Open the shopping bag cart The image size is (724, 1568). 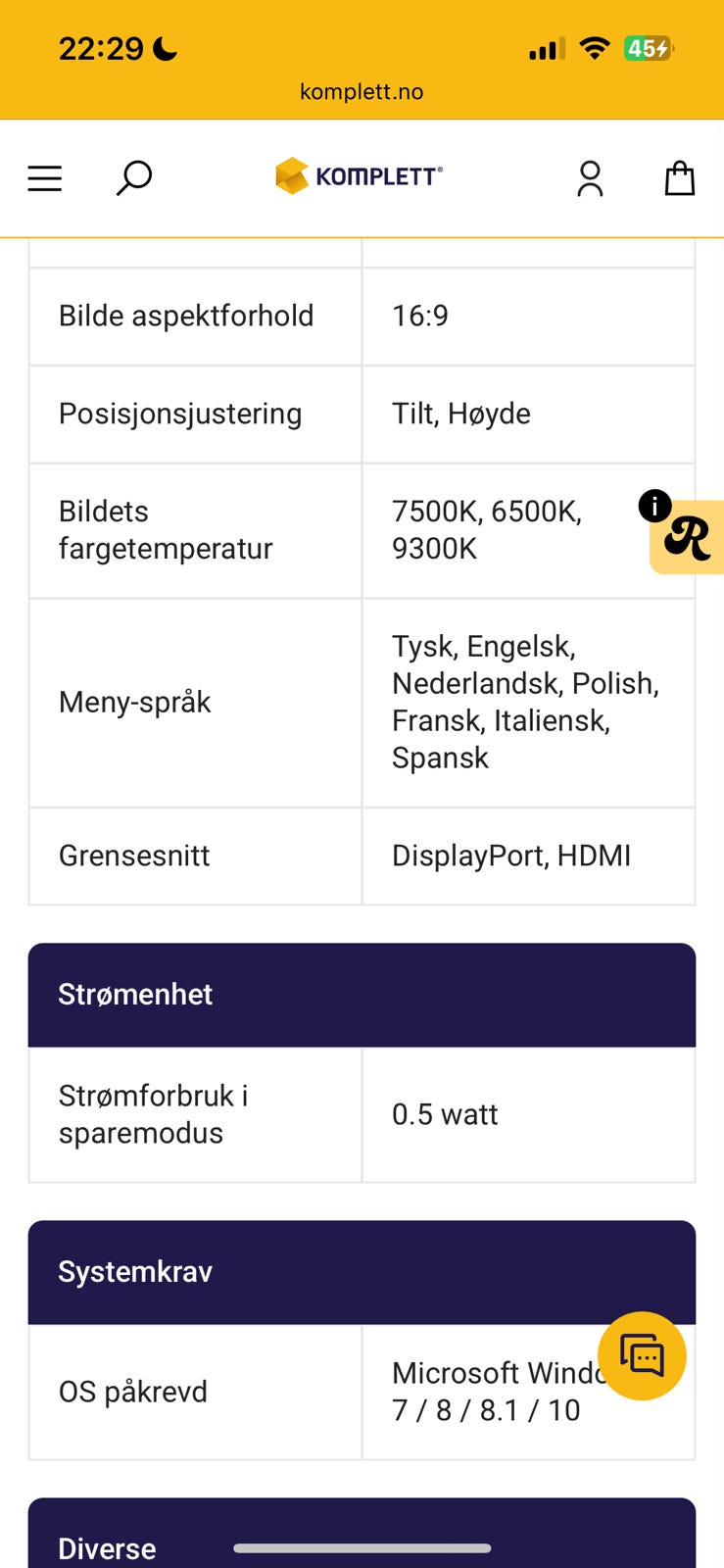[680, 178]
